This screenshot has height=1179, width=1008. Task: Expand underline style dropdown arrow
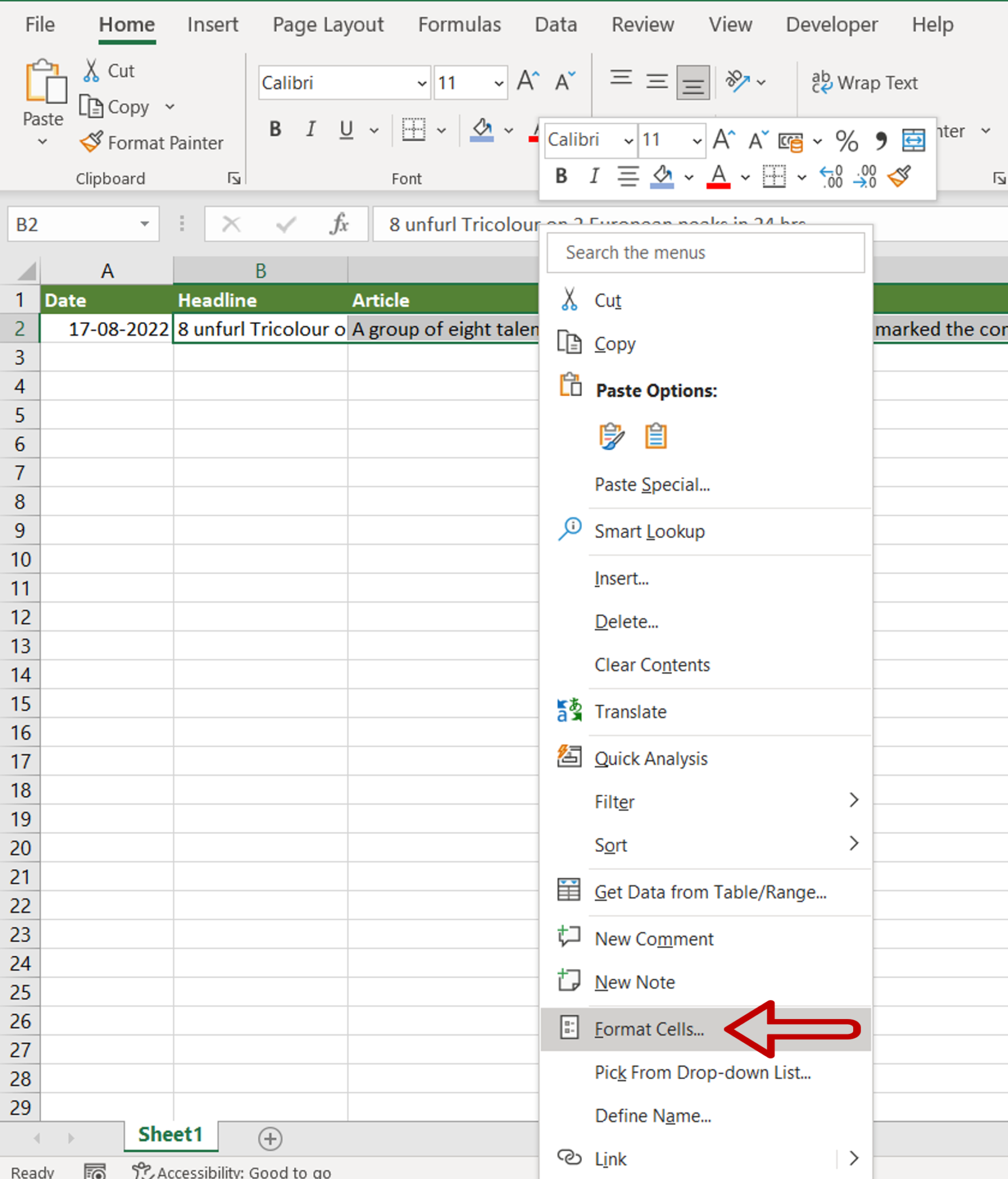[x=374, y=131]
